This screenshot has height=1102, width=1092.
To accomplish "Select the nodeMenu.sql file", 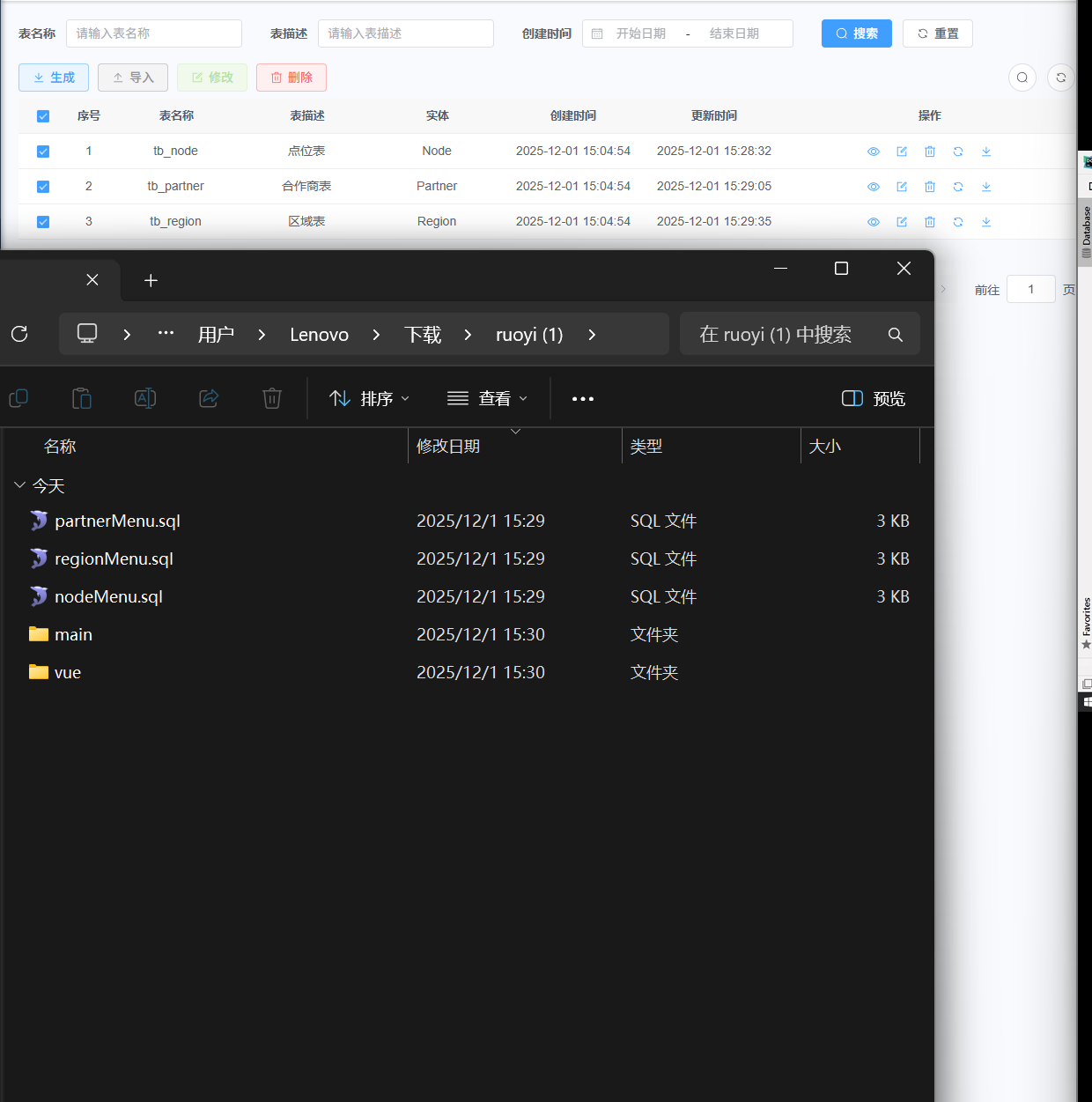I will (x=108, y=597).
